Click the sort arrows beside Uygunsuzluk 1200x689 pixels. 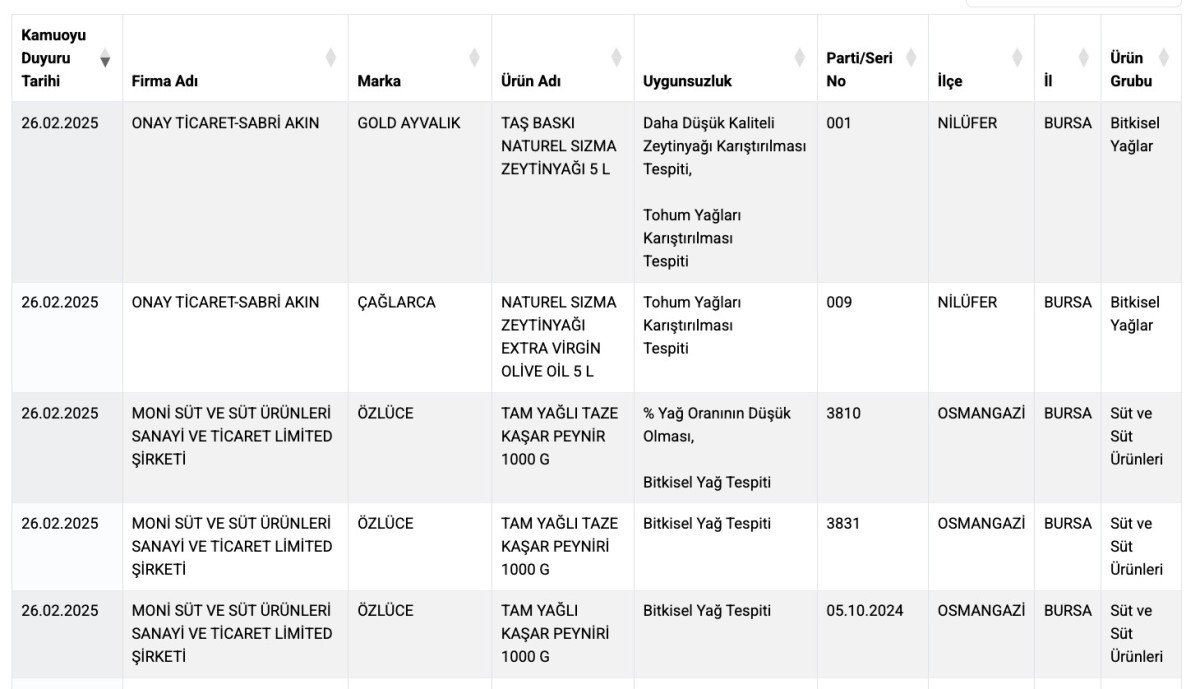pos(799,58)
